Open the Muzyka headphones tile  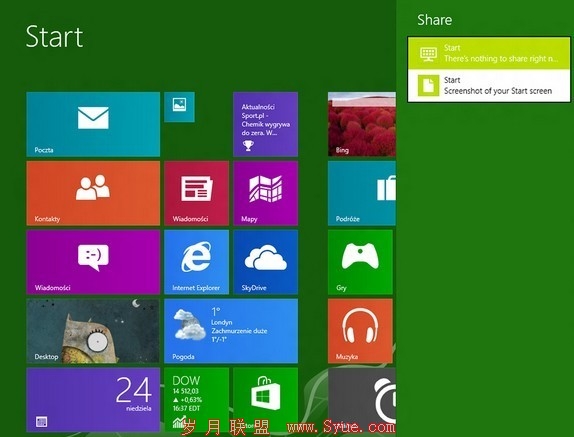coord(360,331)
